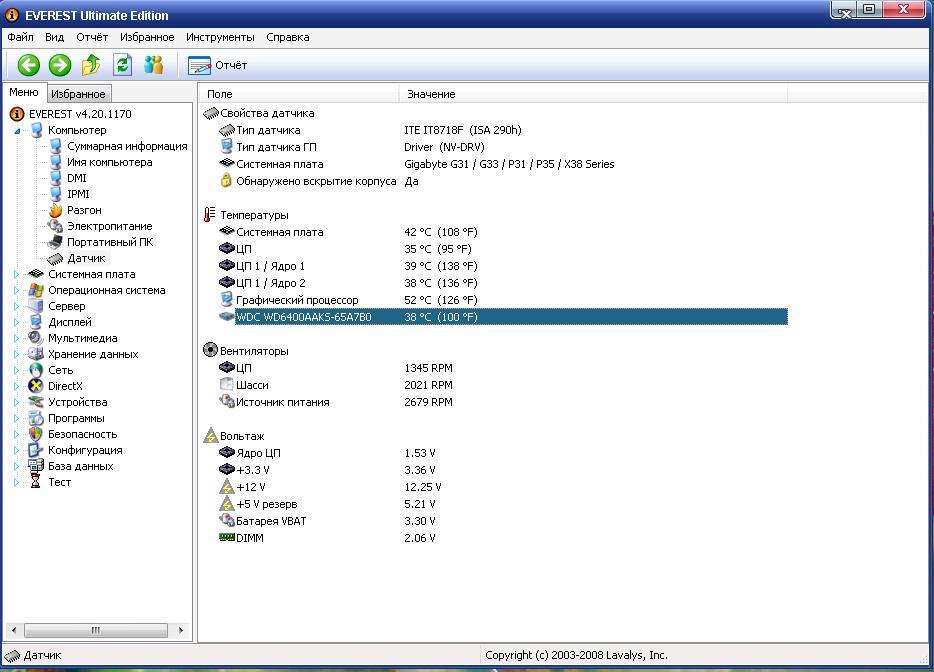Select Суммарная информация in tree
This screenshot has height=672, width=934.
tap(127, 147)
